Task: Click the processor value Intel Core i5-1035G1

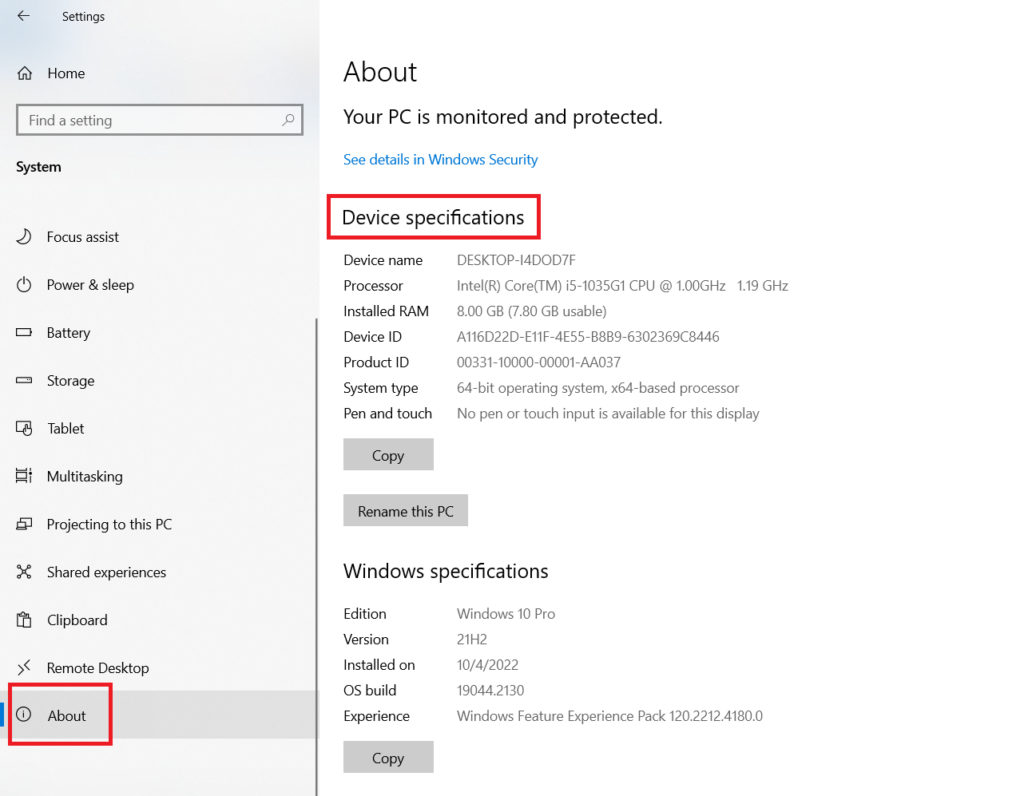Action: click(x=622, y=285)
